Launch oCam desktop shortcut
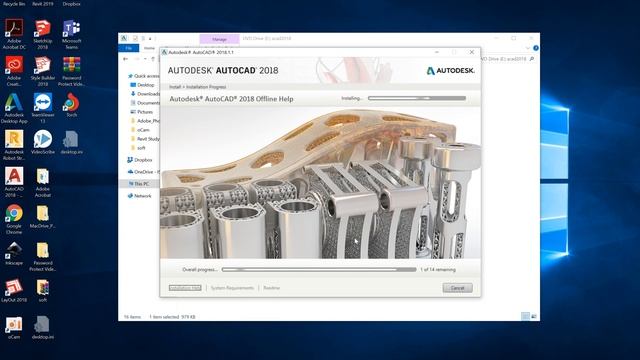Image resolution: width=640 pixels, height=360 pixels. coord(14,327)
